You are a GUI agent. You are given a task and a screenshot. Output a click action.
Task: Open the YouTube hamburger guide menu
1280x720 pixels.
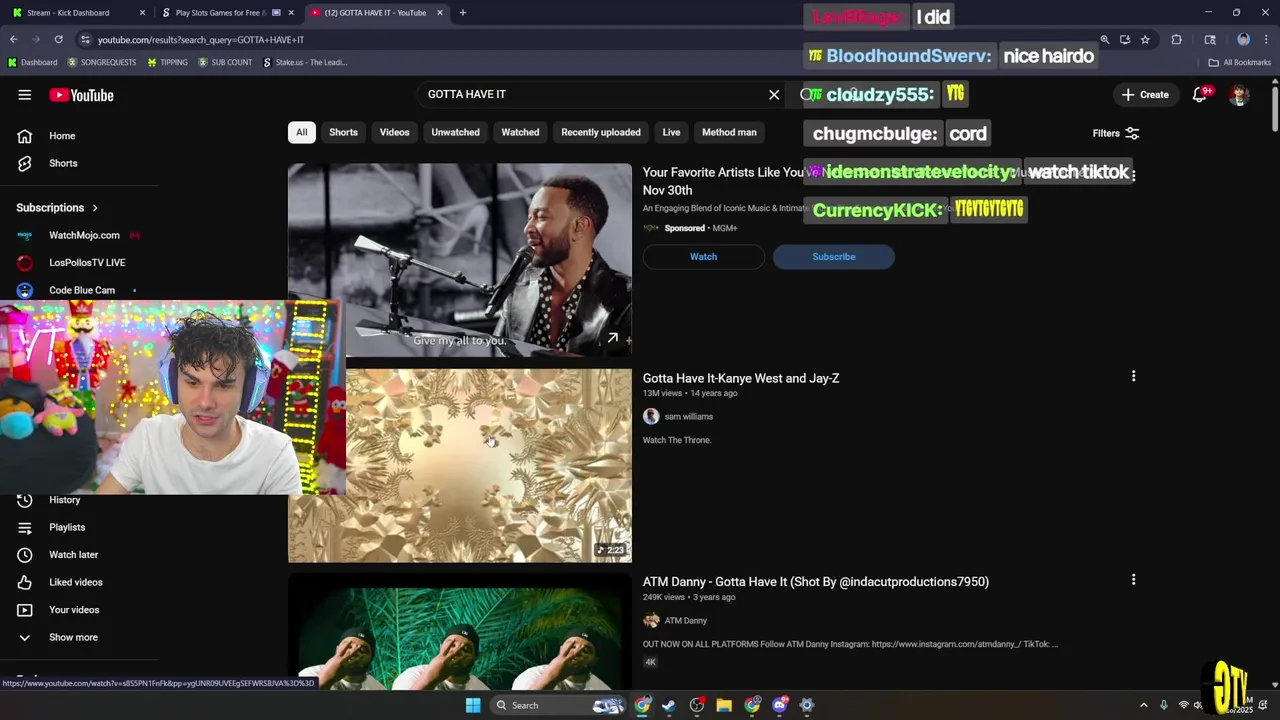click(24, 95)
